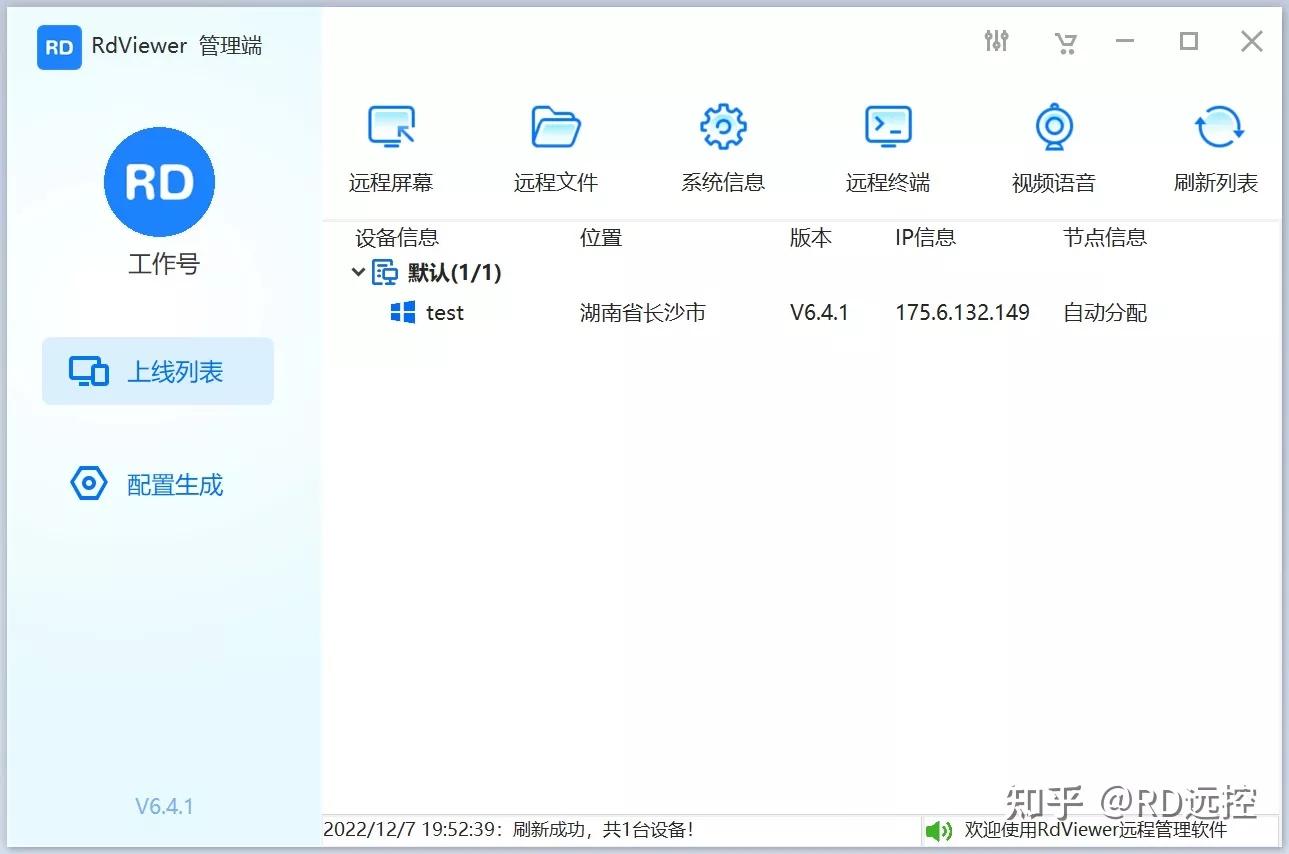Select the test device row

click(x=443, y=312)
